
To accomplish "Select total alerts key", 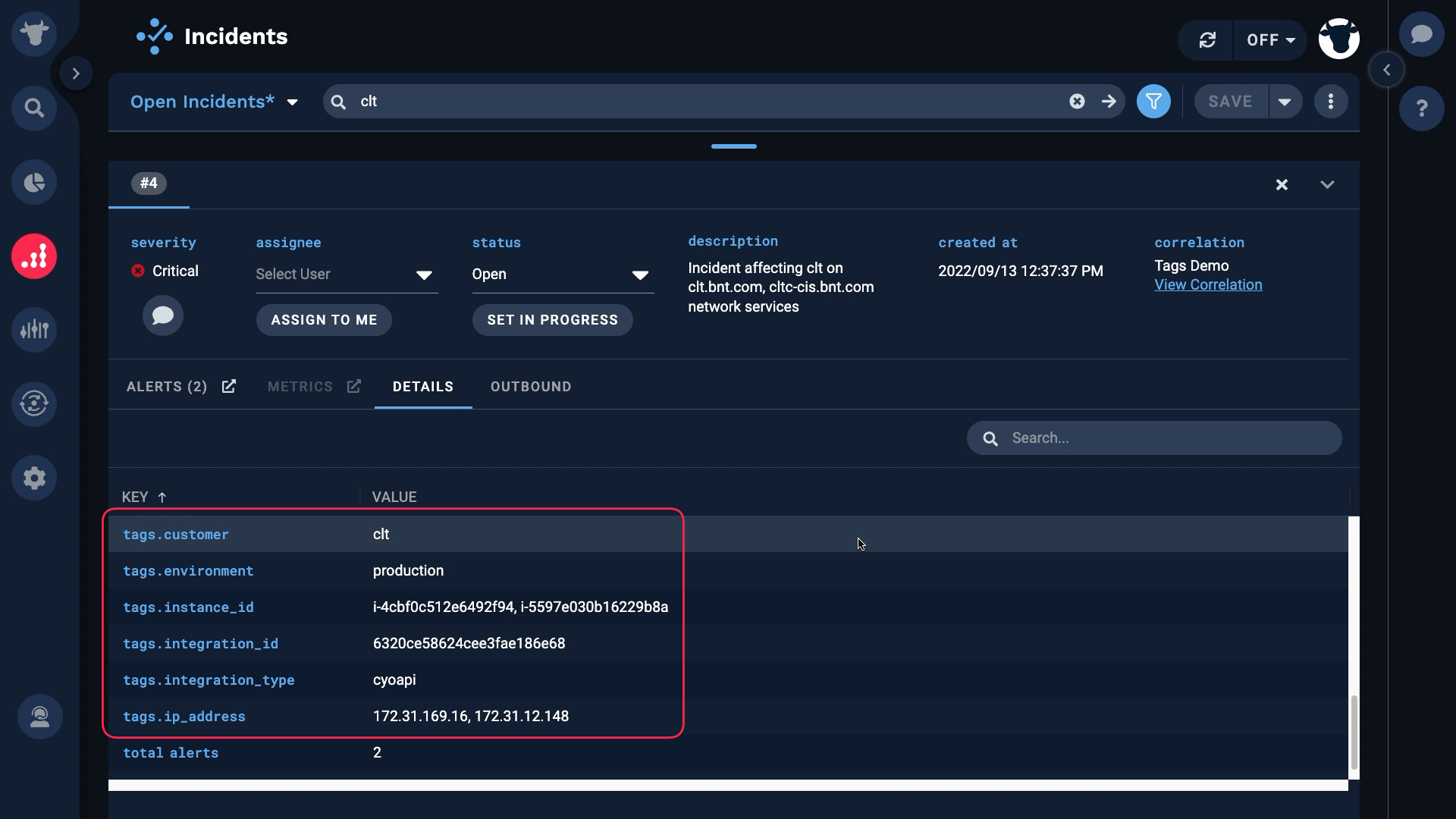I will [x=171, y=753].
